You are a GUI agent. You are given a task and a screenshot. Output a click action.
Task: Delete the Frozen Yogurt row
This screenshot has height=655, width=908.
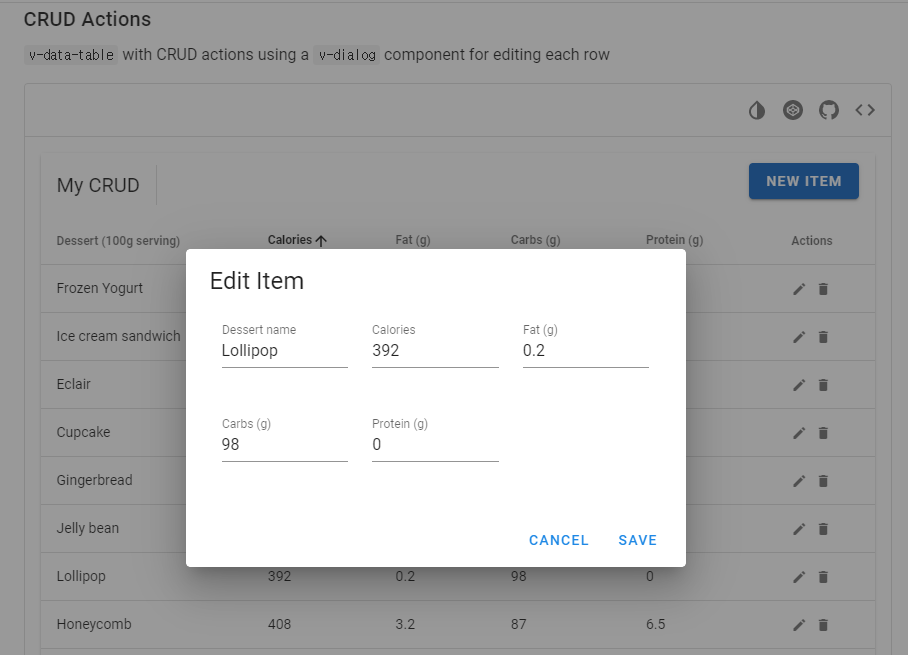coord(823,289)
